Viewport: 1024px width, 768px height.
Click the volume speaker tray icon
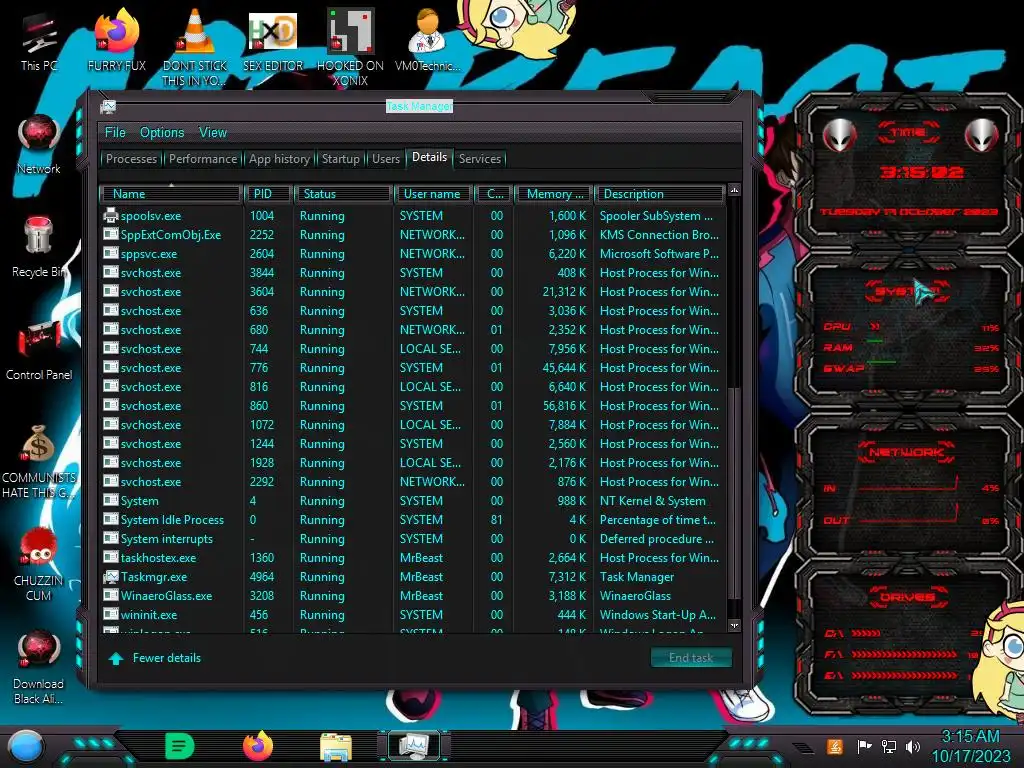click(x=912, y=746)
